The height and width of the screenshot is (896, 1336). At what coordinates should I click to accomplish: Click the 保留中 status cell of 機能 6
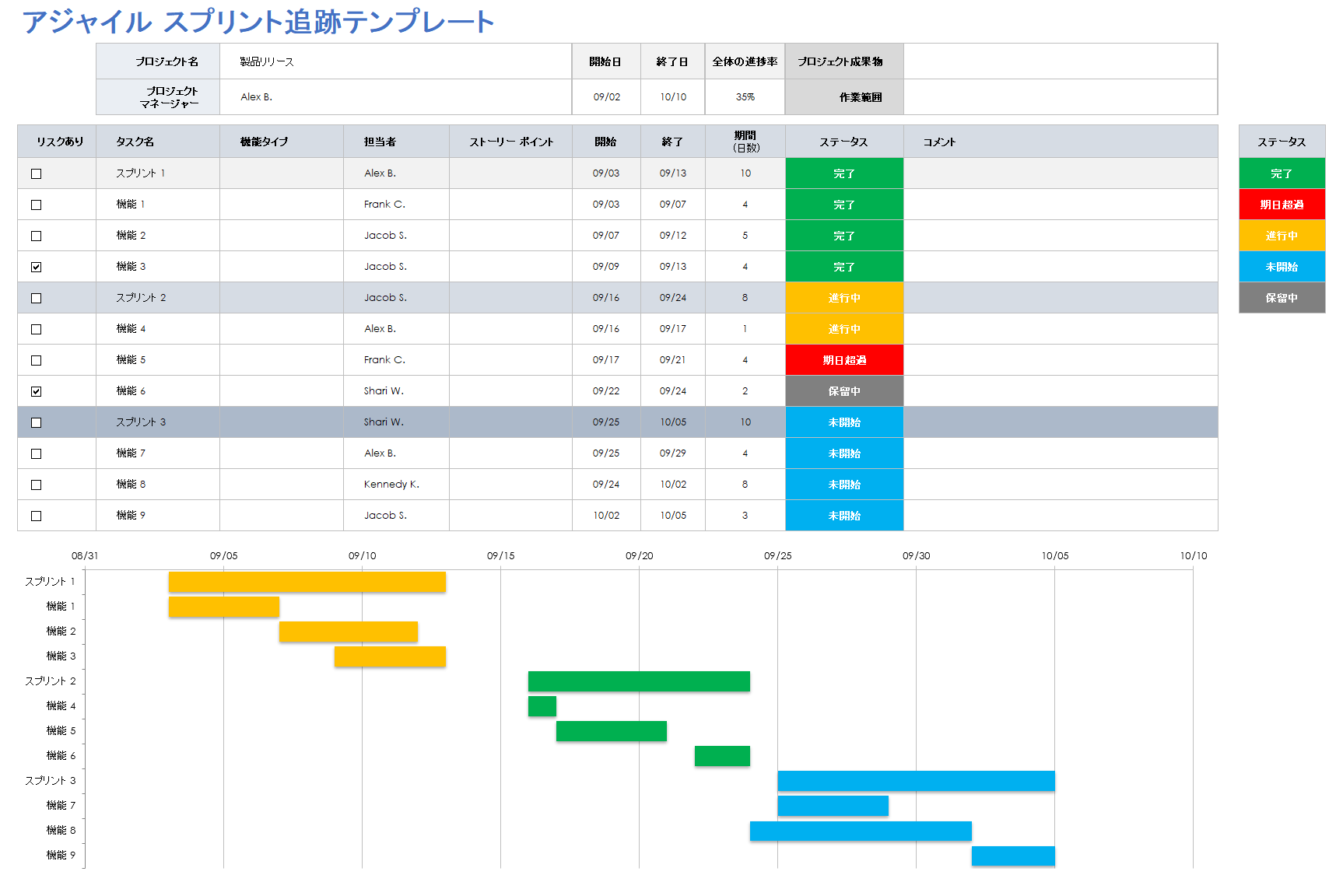[x=844, y=391]
